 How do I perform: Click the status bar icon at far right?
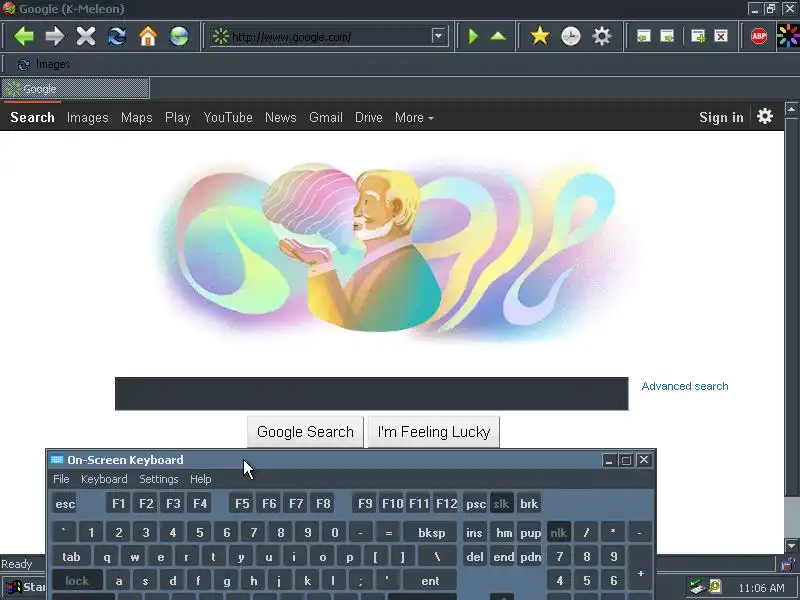[x=789, y=563]
